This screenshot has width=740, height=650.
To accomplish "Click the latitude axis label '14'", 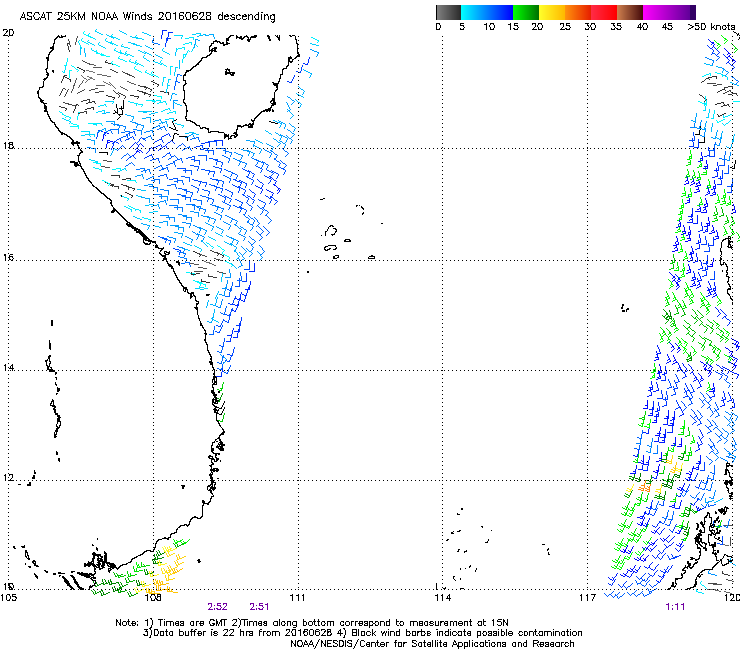I will click(x=8, y=367).
